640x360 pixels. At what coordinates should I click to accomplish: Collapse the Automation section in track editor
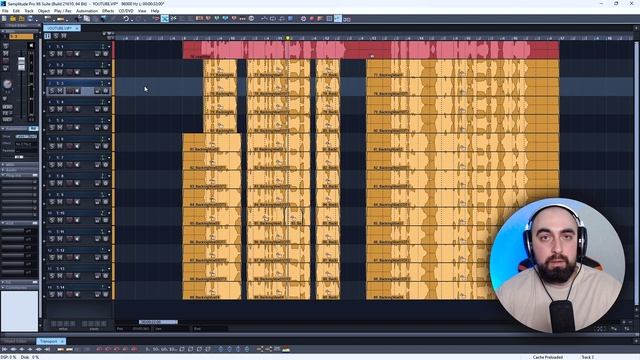click(x=3, y=129)
